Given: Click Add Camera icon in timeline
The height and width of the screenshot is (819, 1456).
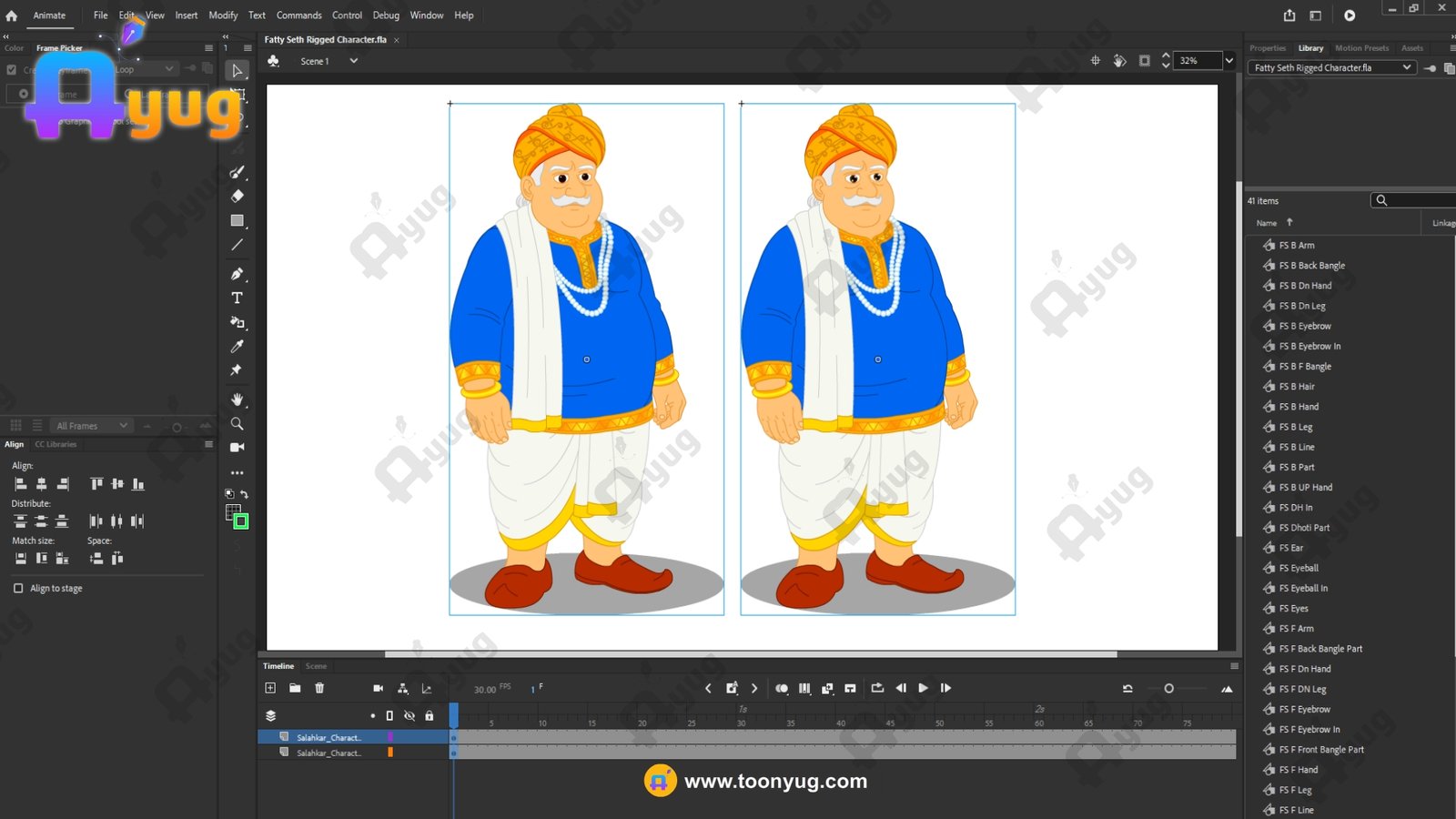Looking at the screenshot, I should click(x=379, y=688).
